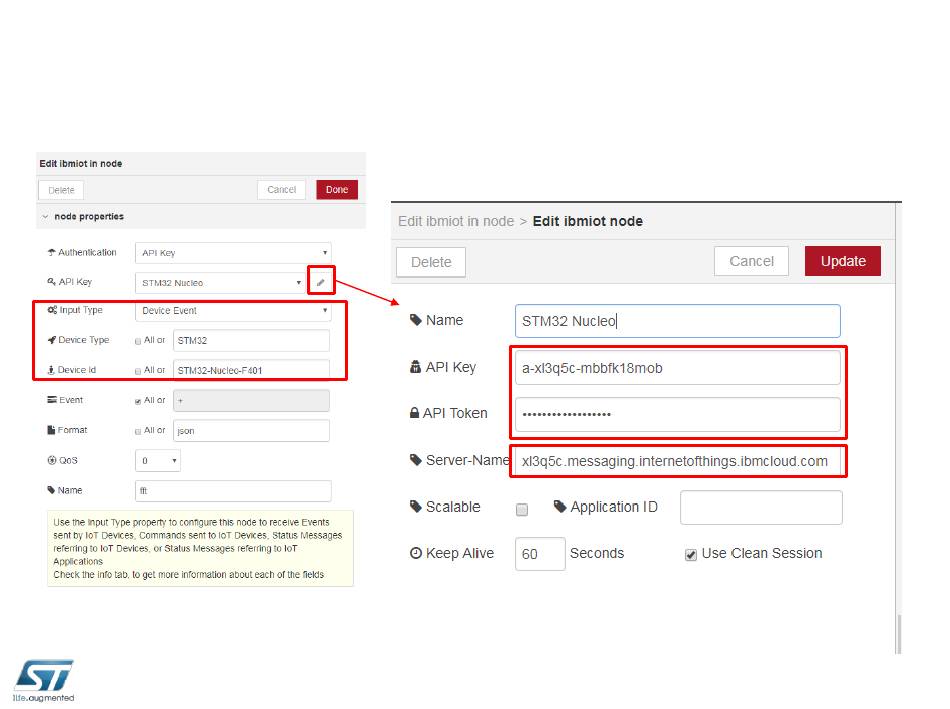Click the tag icon beside Server-Name
Screen dimensions: 950x709
[416, 459]
